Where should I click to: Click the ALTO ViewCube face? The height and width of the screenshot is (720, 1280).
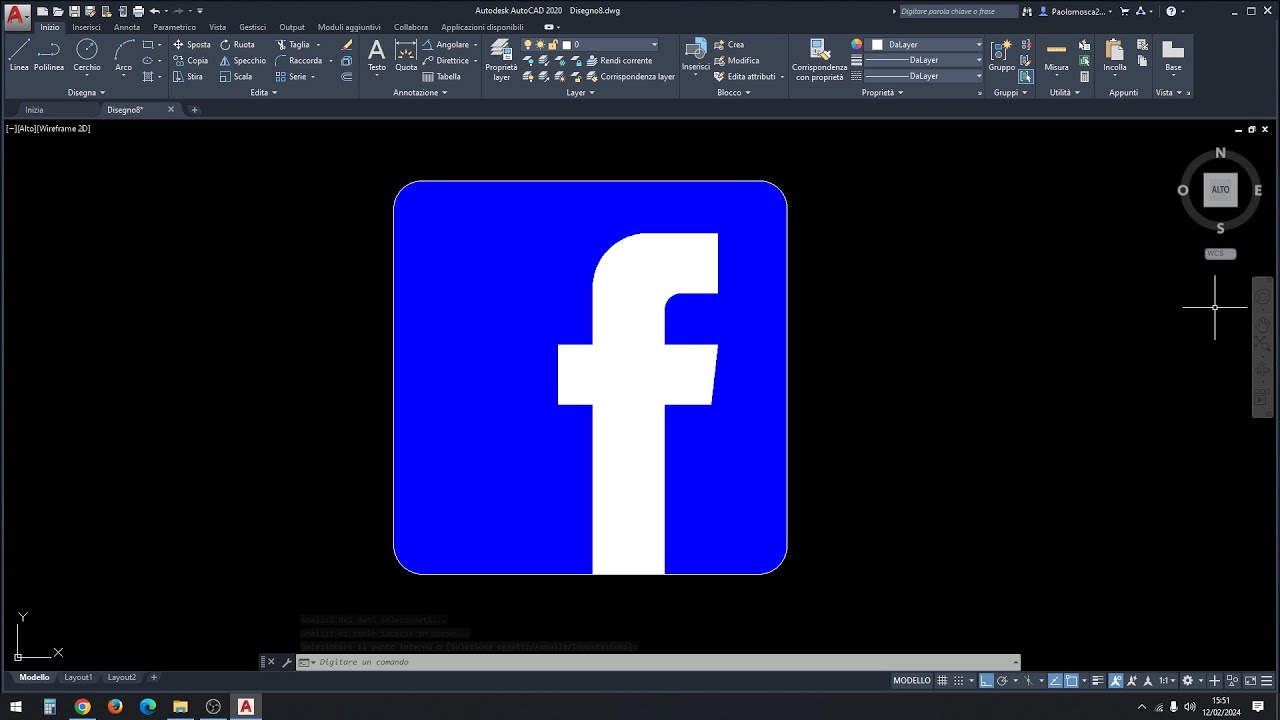(1220, 190)
